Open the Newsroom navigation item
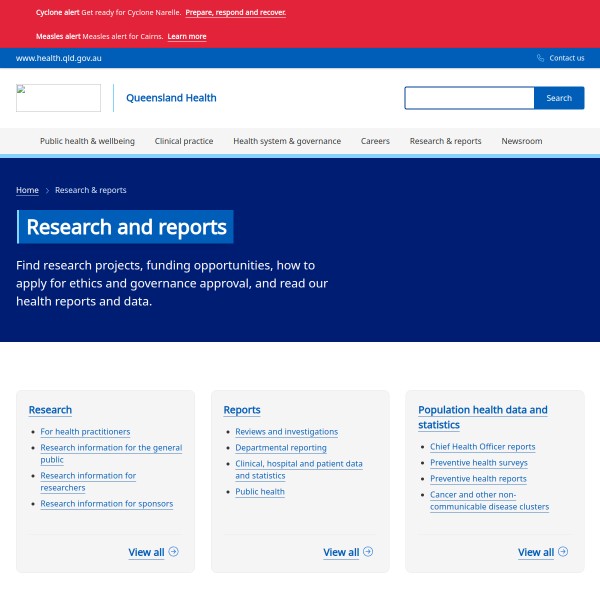Image resolution: width=600 pixels, height=600 pixels. pos(521,141)
